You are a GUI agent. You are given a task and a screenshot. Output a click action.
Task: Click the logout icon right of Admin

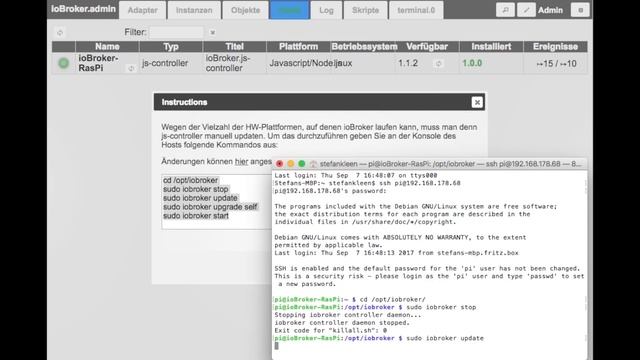tap(580, 10)
